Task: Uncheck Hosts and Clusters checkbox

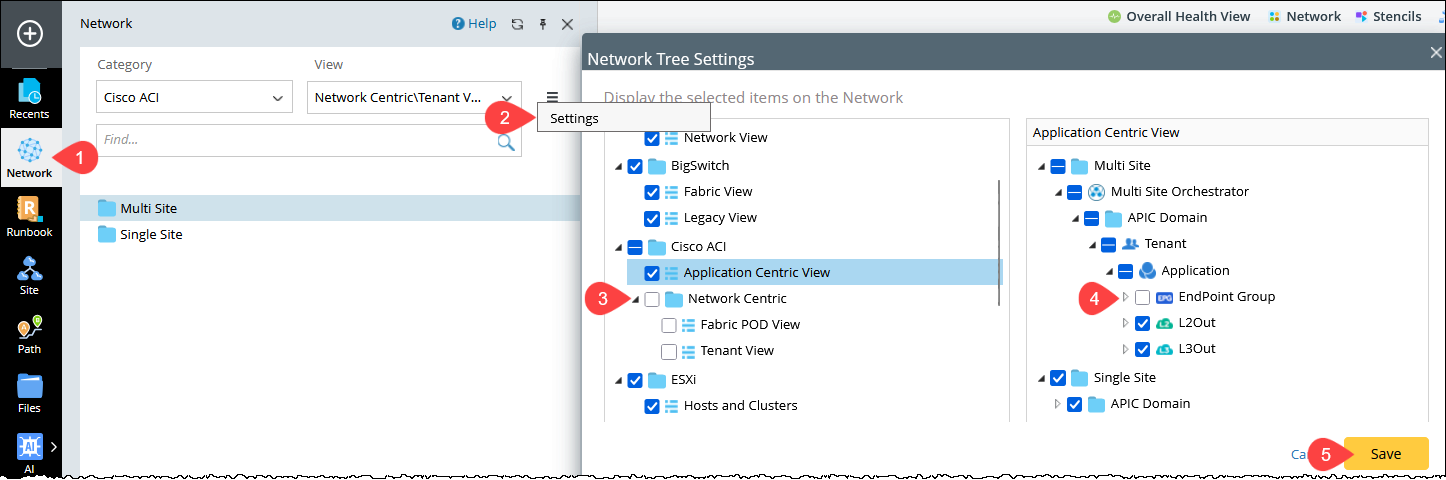Action: pos(652,406)
